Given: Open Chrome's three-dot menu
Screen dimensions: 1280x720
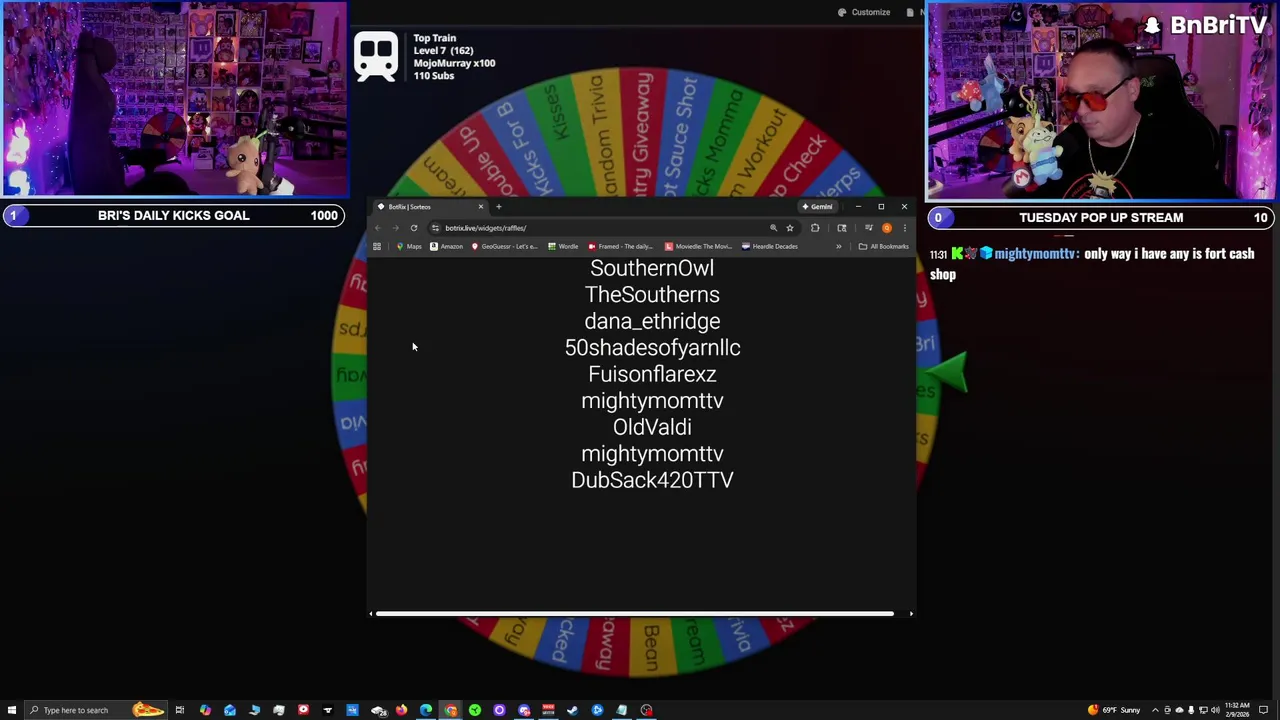Looking at the screenshot, I should (904, 228).
